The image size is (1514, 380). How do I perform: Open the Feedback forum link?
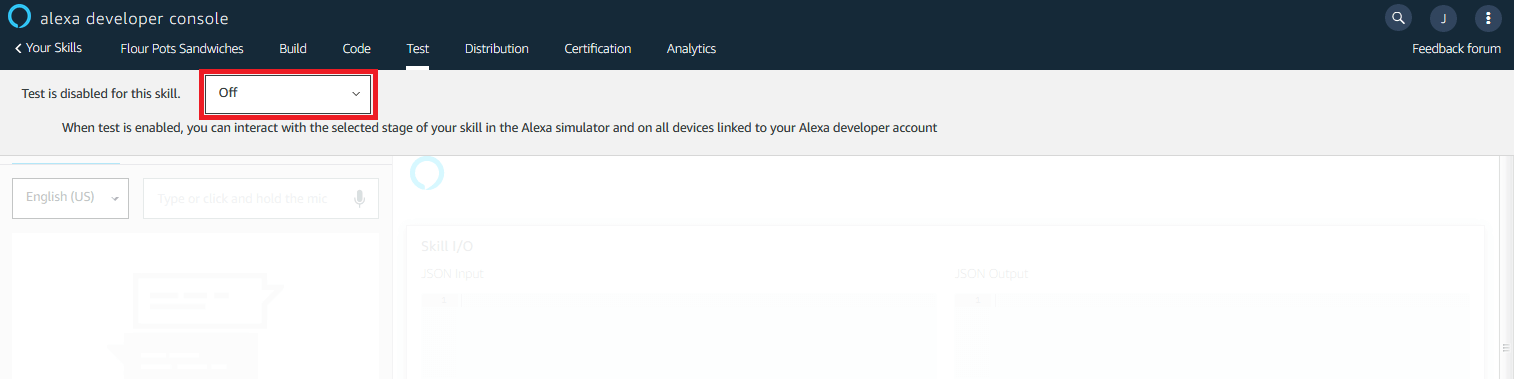(x=1456, y=48)
